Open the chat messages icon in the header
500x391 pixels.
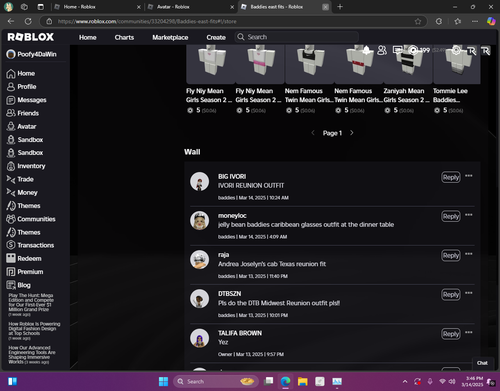tap(397, 50)
